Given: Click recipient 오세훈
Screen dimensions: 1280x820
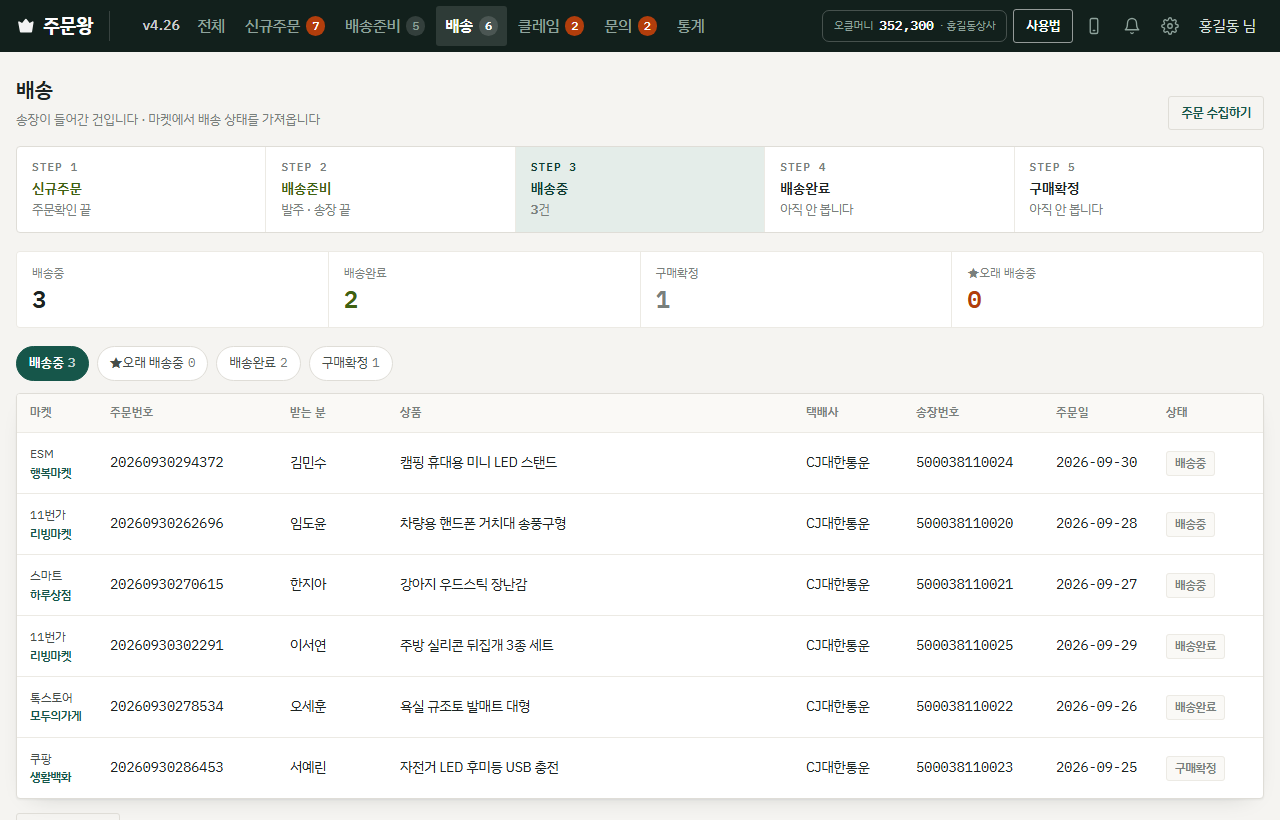Looking at the screenshot, I should click(x=308, y=707).
